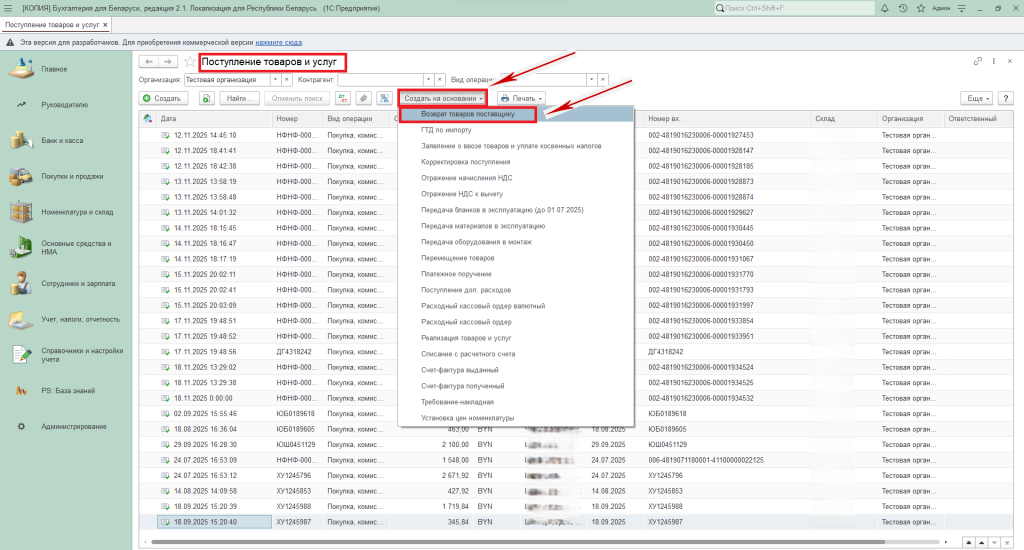Click the Дт/Кт postings icon
Viewport: 1024px width, 550px height.
pos(344,98)
